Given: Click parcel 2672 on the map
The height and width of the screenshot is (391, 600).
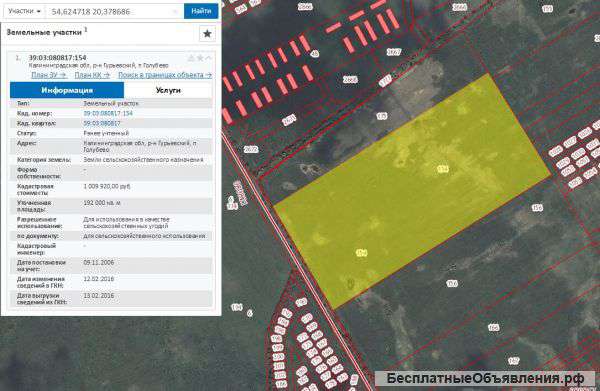Looking at the screenshot, I should [251, 149].
